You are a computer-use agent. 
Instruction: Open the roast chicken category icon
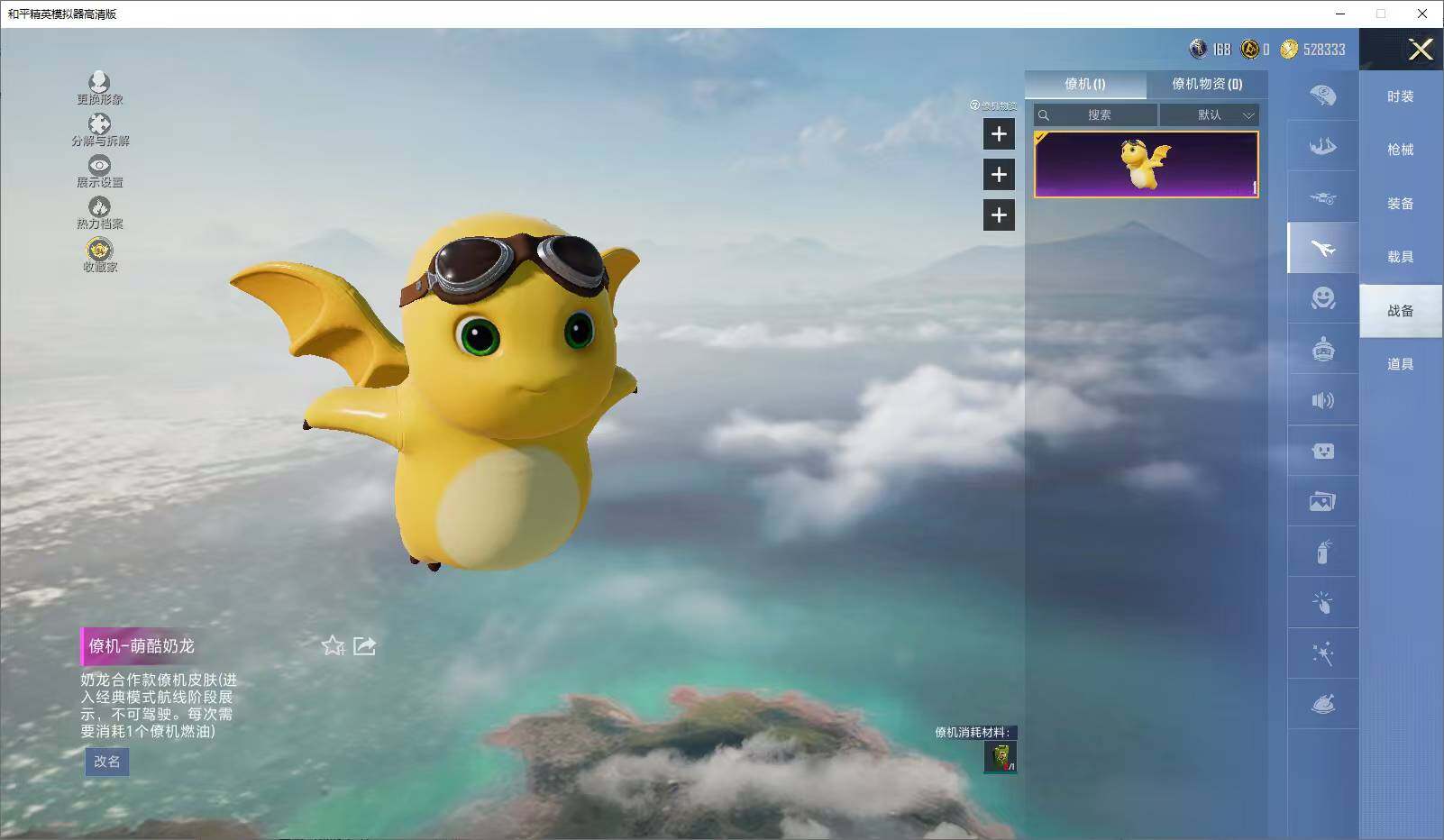tap(1322, 704)
